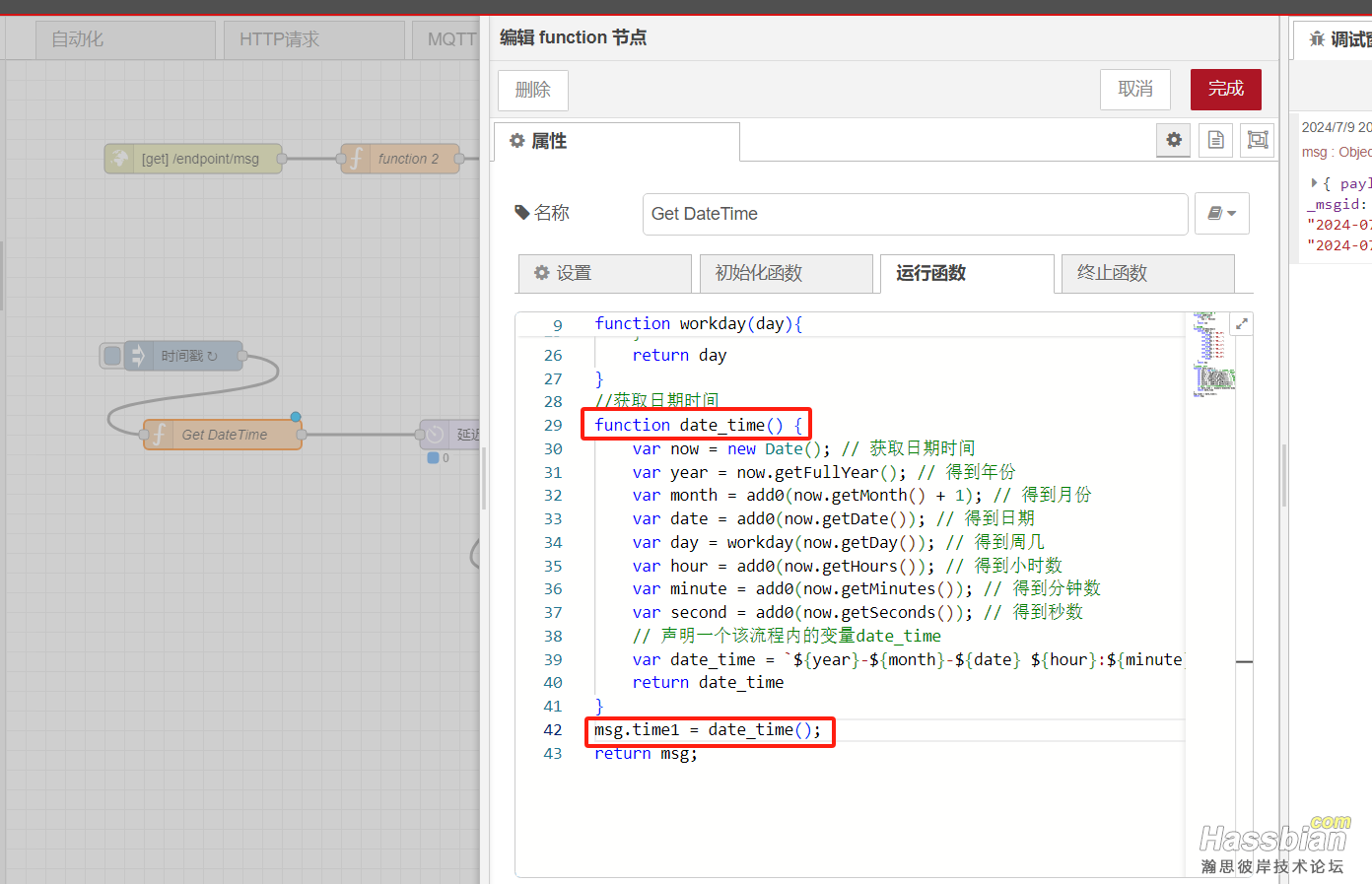The image size is (1372, 884).
Task: Click the line 39 var date_time template string
Action: (907, 659)
